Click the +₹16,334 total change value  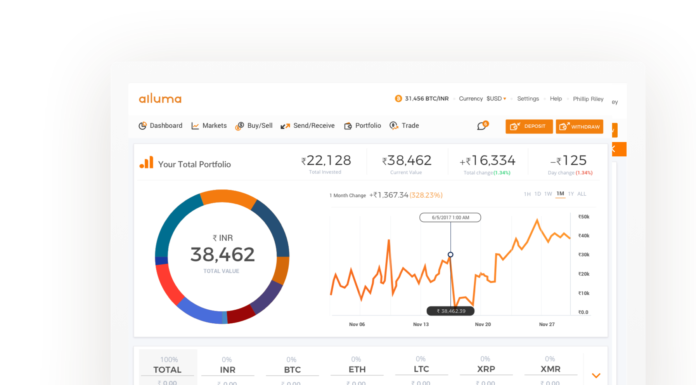(487, 160)
